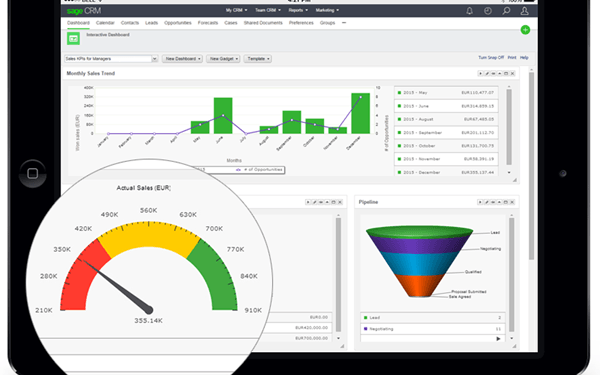The height and width of the screenshot is (375, 600).
Task: Click the green Interactive Dashboard icon
Action: coord(73,39)
